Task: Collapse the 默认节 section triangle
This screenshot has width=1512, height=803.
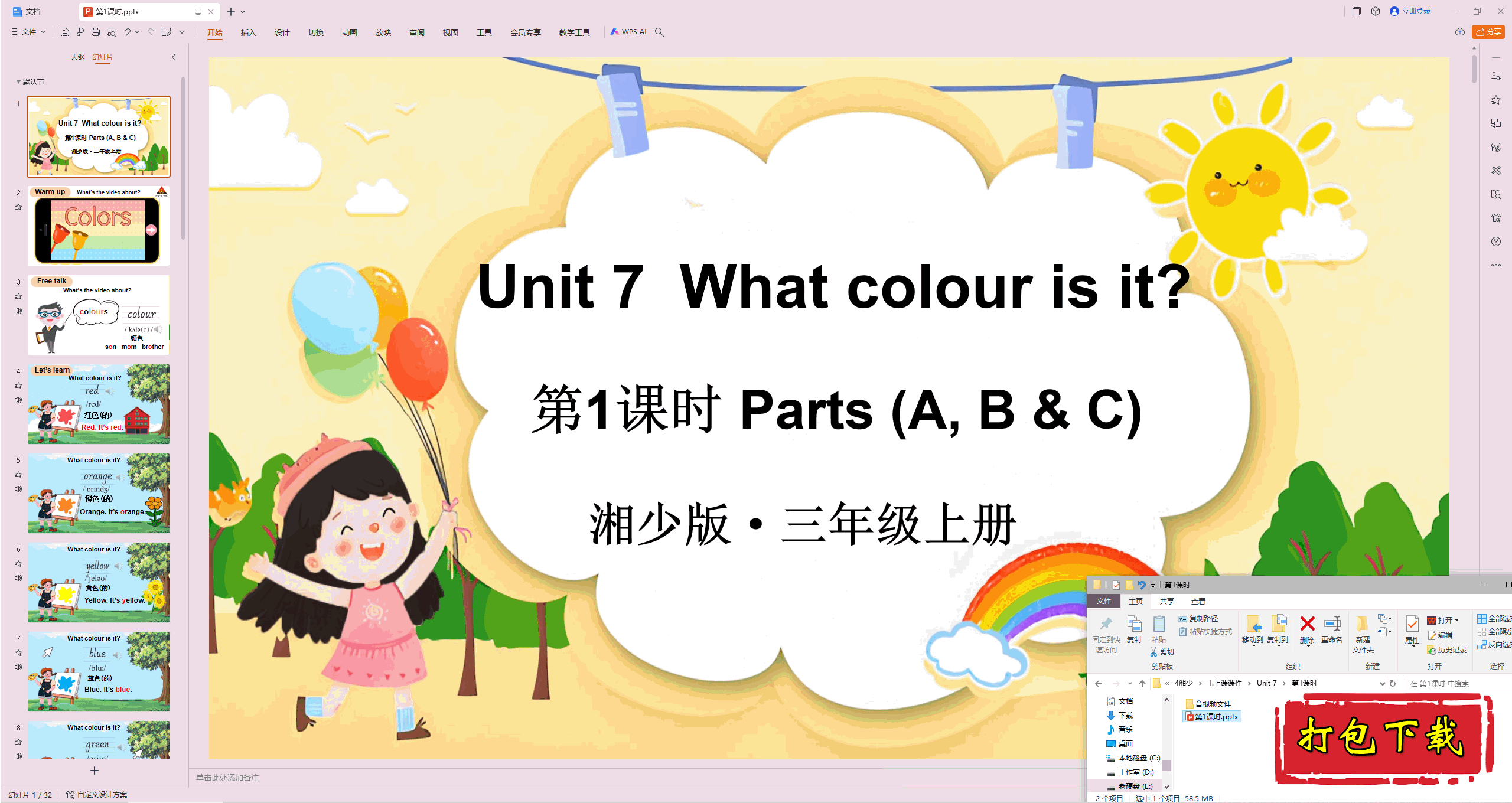Action: tap(18, 82)
